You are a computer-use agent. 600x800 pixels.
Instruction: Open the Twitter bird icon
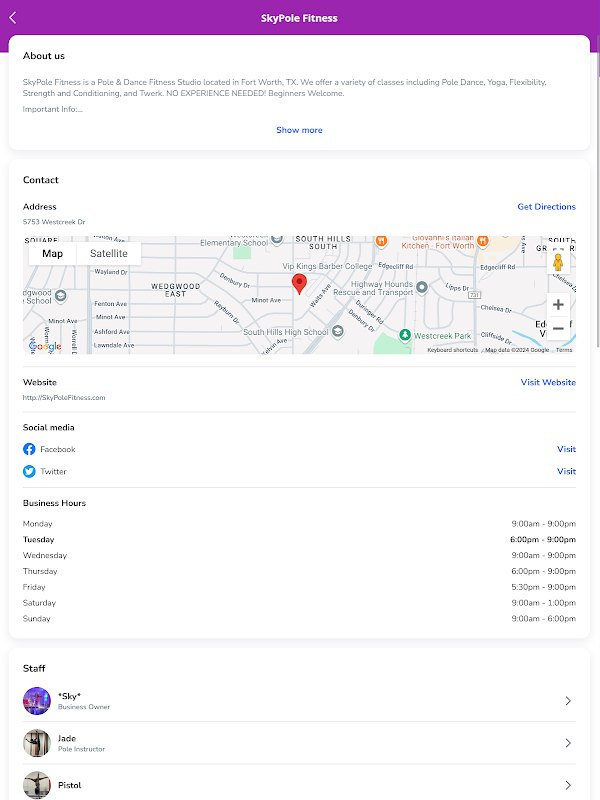[29, 471]
